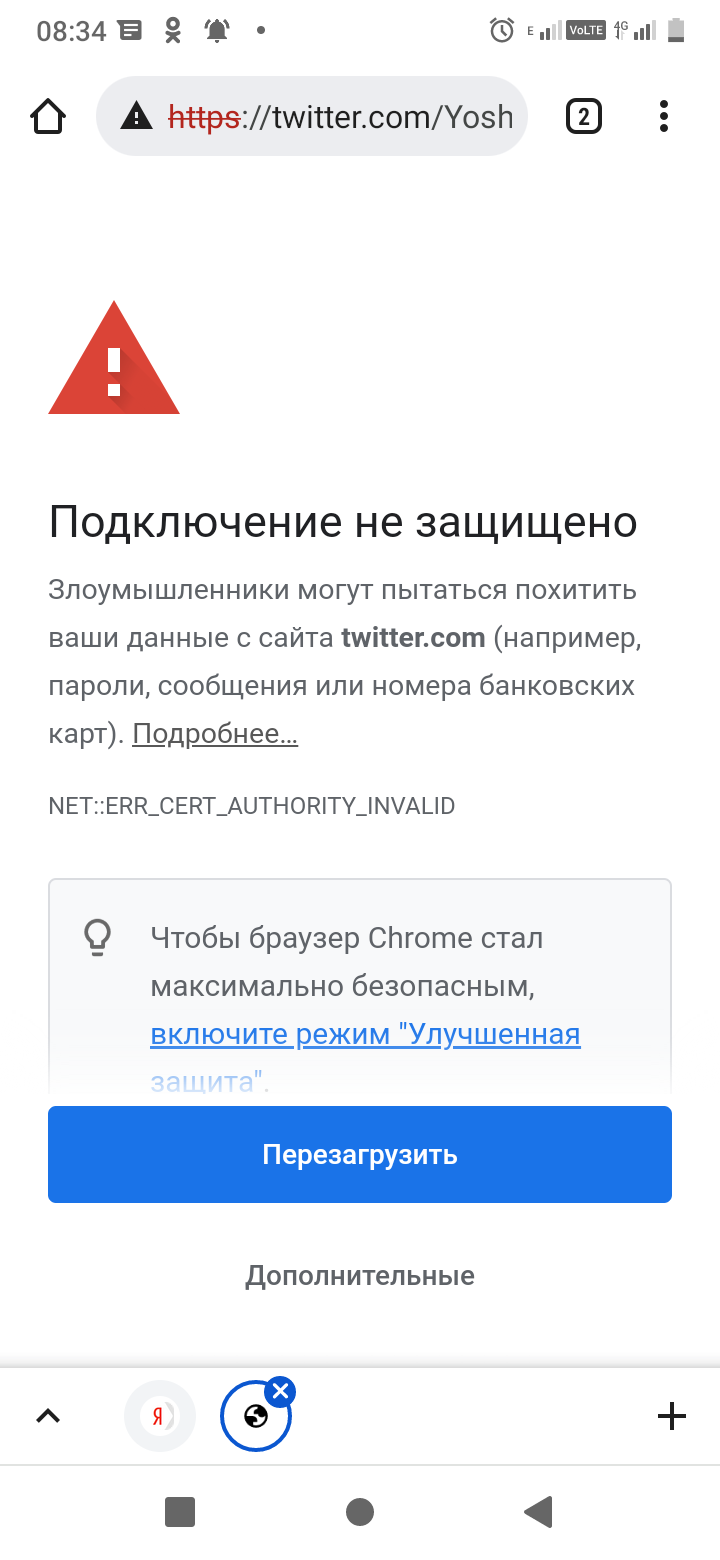
Task: Switch to the Yandex tab in the bottom strip
Action: [160, 1415]
